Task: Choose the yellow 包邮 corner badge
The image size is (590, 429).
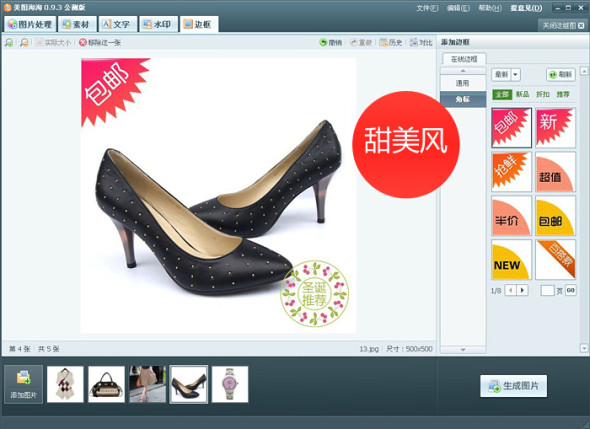Action: click(555, 216)
